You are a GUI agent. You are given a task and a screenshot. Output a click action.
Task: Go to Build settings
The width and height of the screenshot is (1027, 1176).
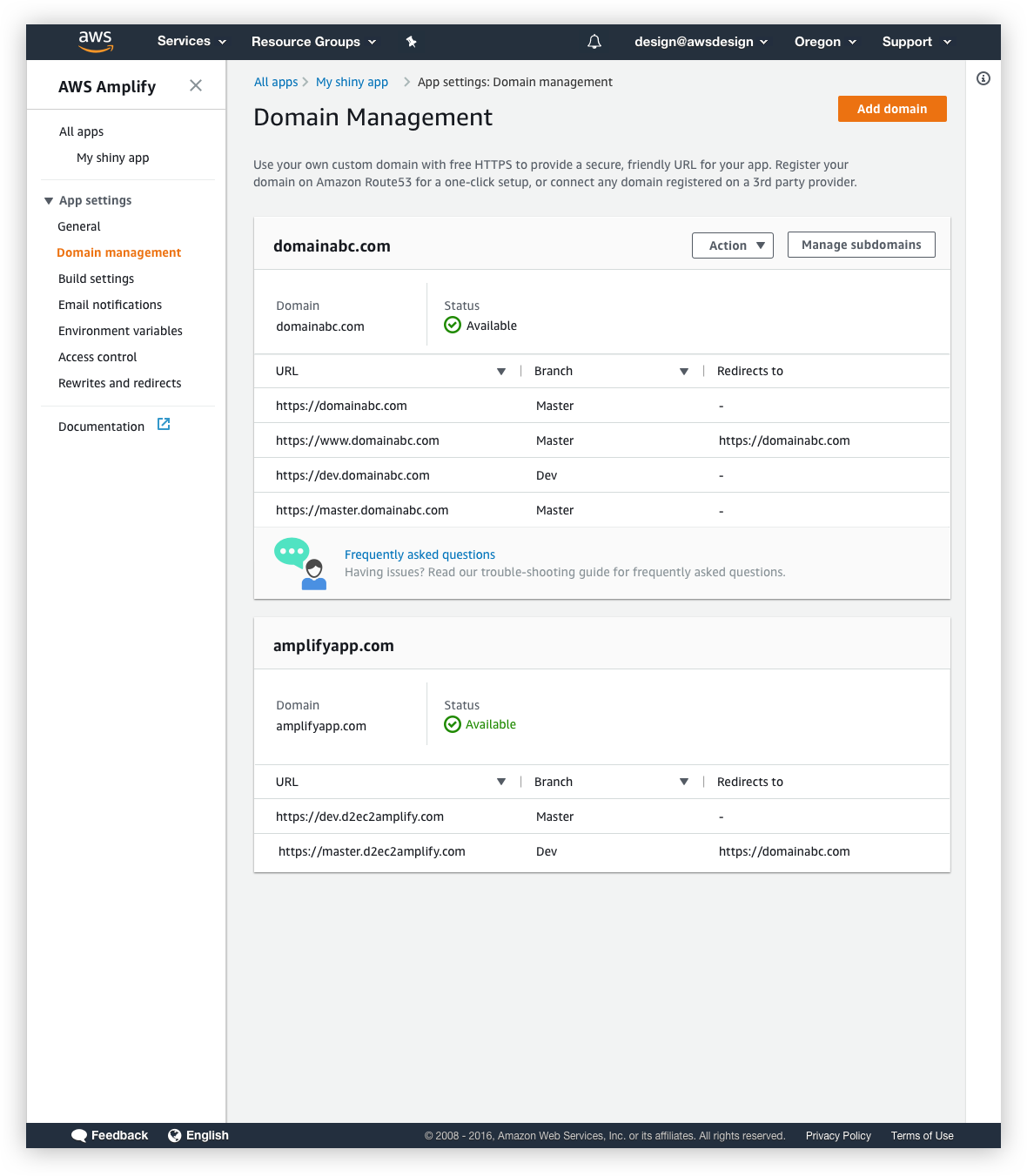[97, 279]
